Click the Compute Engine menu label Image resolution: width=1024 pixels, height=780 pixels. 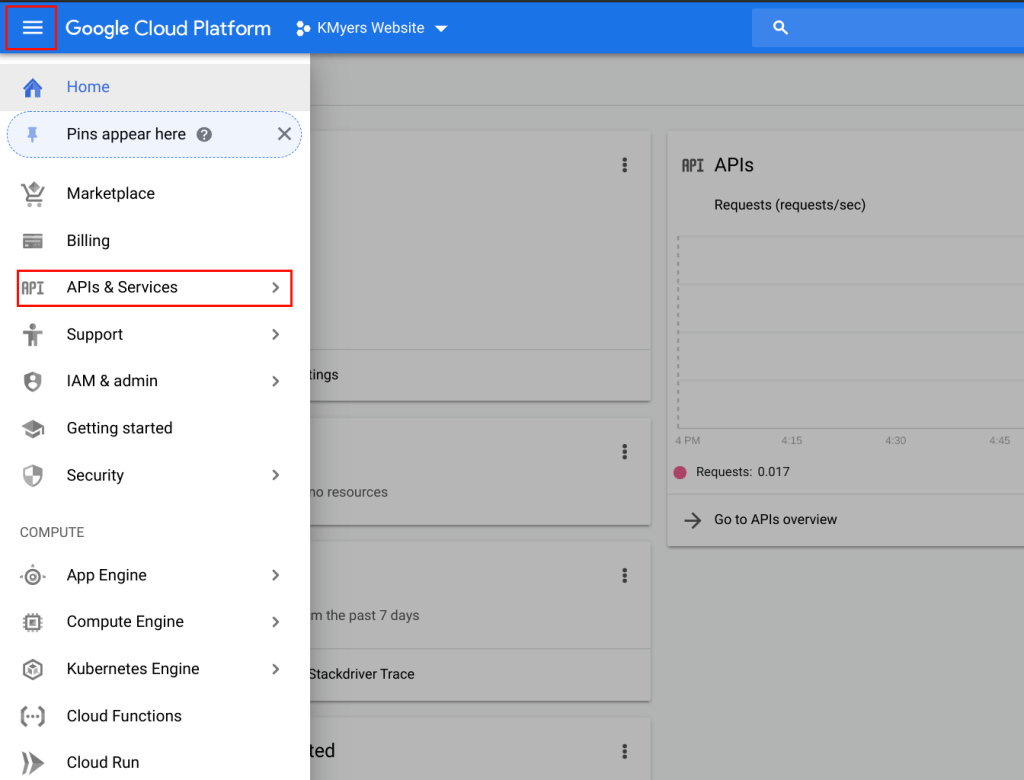(x=125, y=622)
